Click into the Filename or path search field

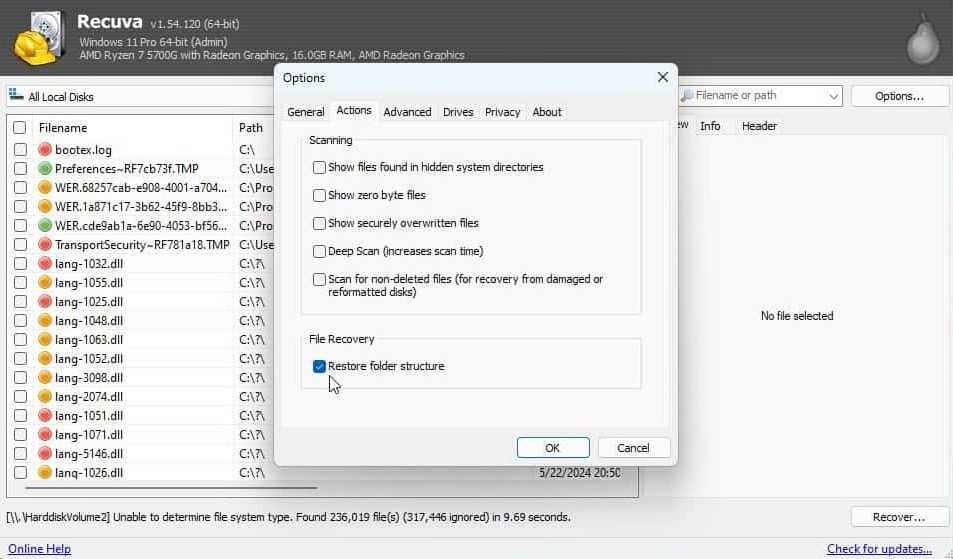pyautogui.click(x=760, y=95)
